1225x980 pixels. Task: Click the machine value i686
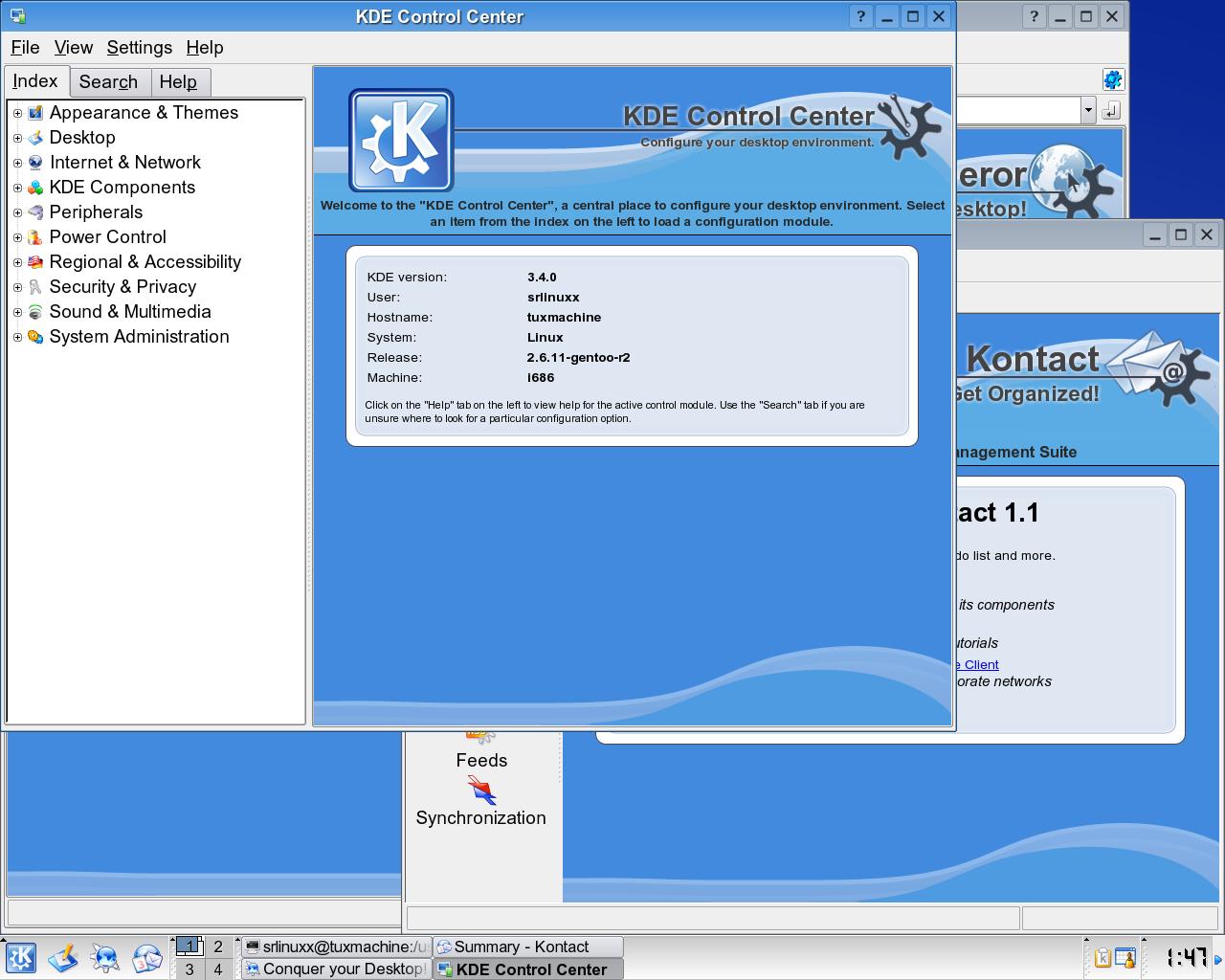click(541, 377)
